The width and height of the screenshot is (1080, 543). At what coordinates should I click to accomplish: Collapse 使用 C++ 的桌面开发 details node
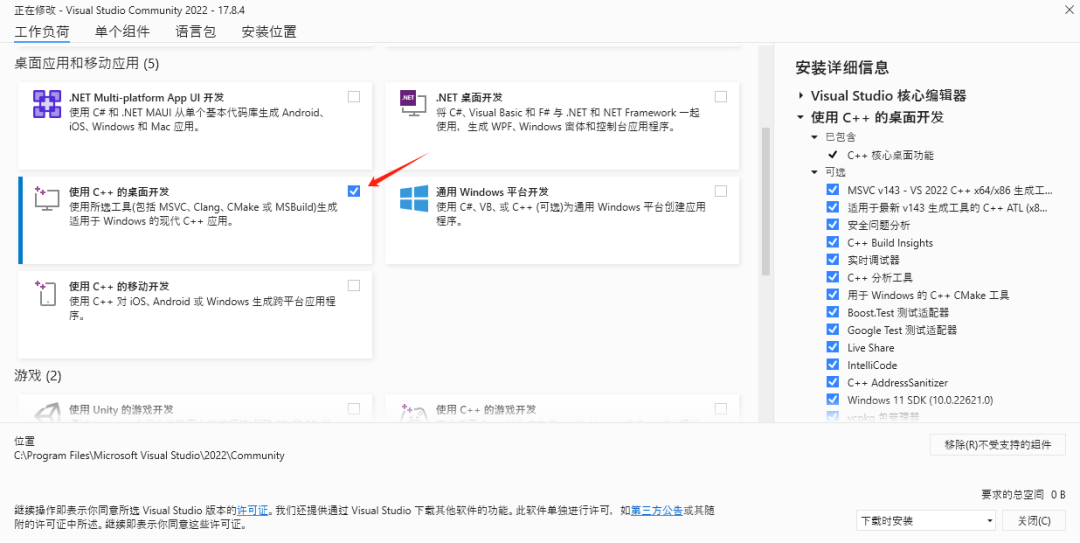pyautogui.click(x=800, y=117)
